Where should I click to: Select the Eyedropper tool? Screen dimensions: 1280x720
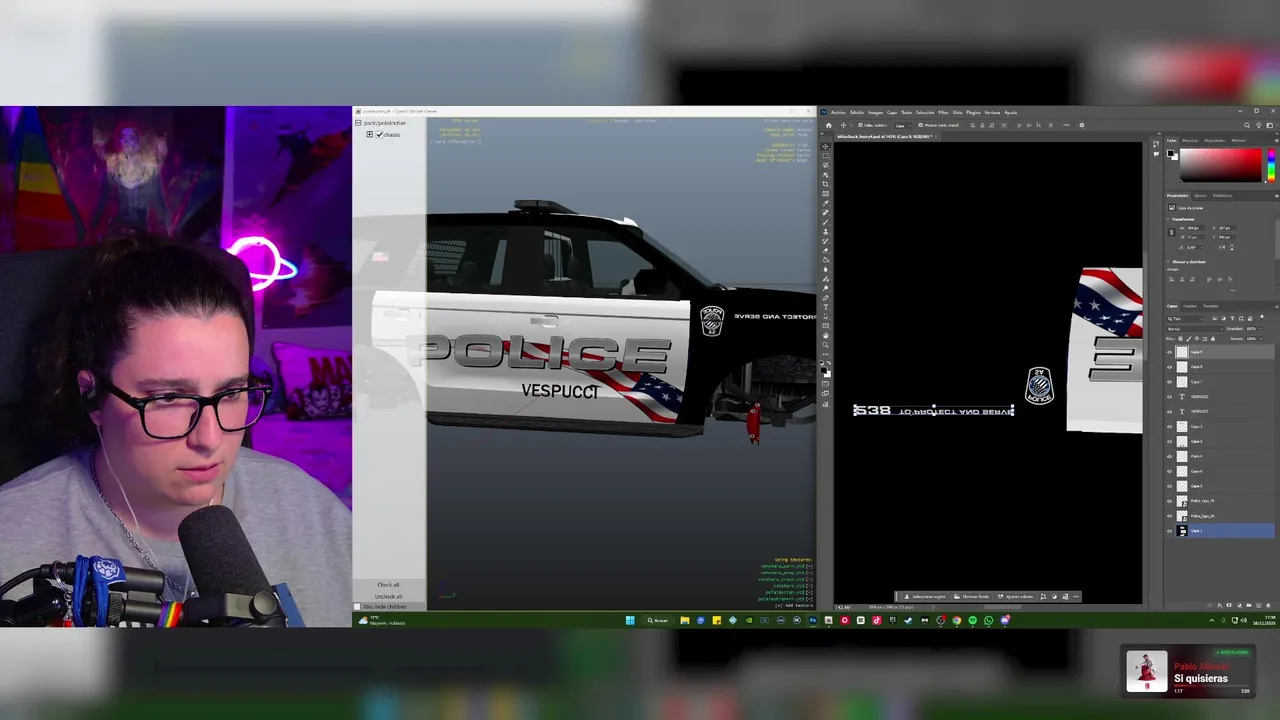pos(825,203)
